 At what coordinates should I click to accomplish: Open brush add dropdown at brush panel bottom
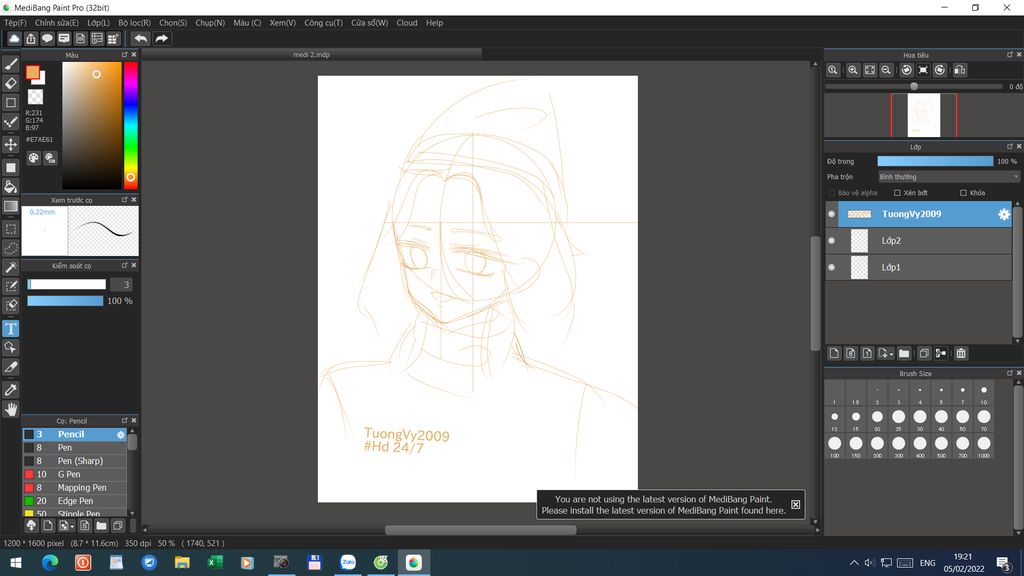tap(66, 526)
